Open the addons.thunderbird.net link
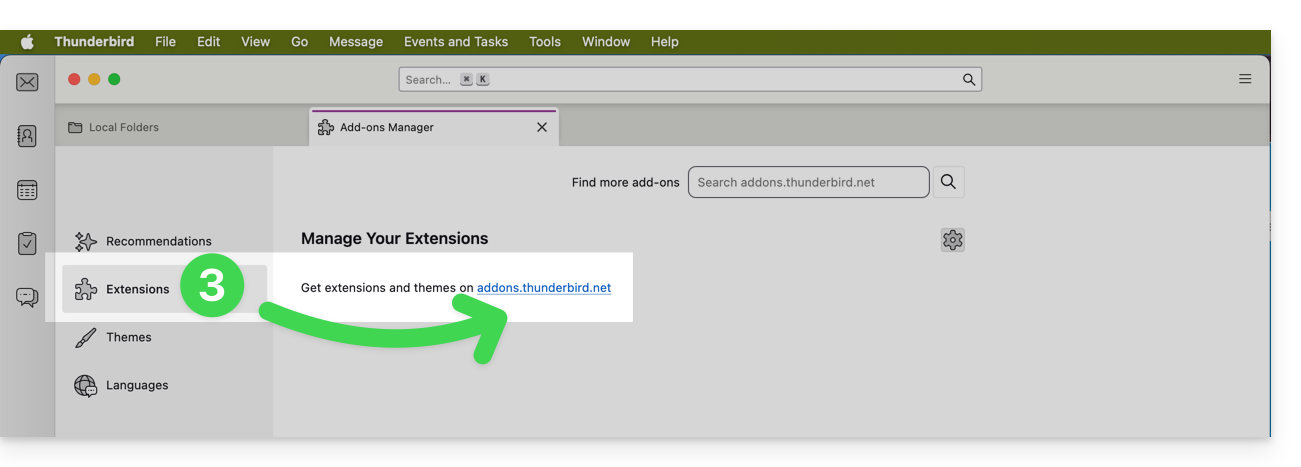The image size is (1301, 467). 543,288
